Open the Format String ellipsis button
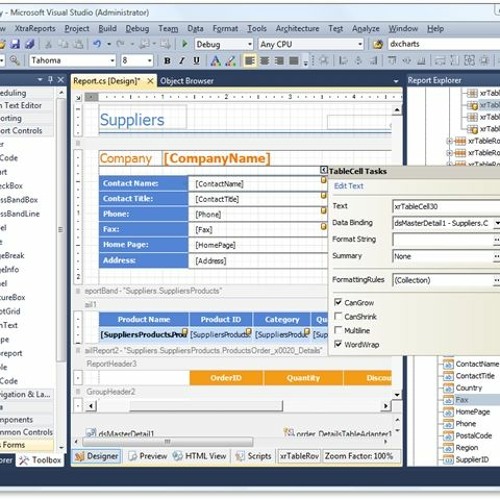Image resolution: width=500 pixels, height=500 pixels. point(497,240)
